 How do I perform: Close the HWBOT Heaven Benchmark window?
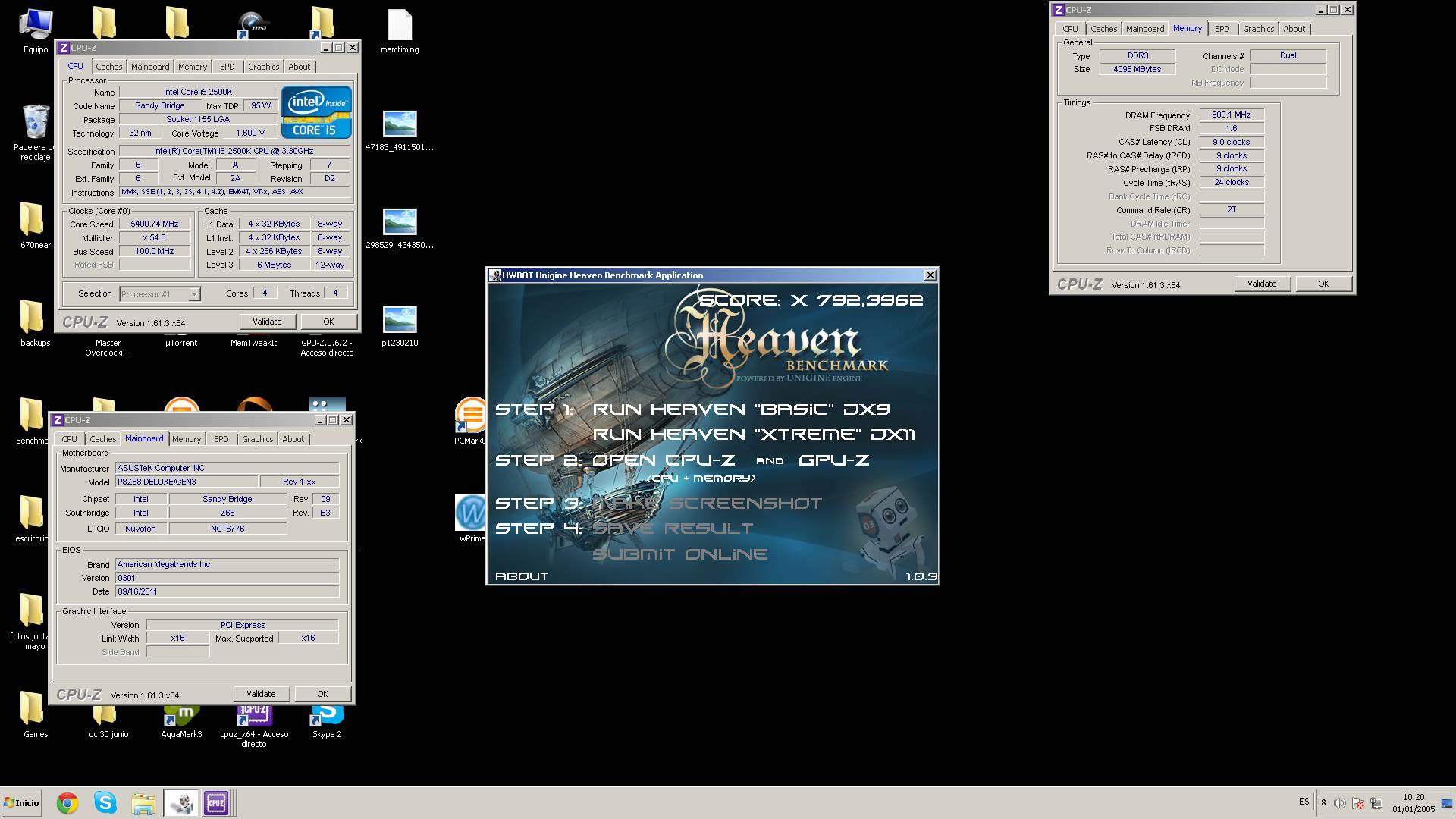coord(930,275)
